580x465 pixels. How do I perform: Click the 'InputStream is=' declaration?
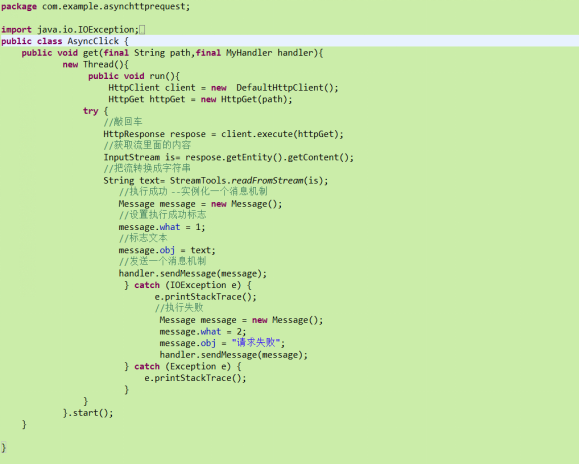(142, 157)
